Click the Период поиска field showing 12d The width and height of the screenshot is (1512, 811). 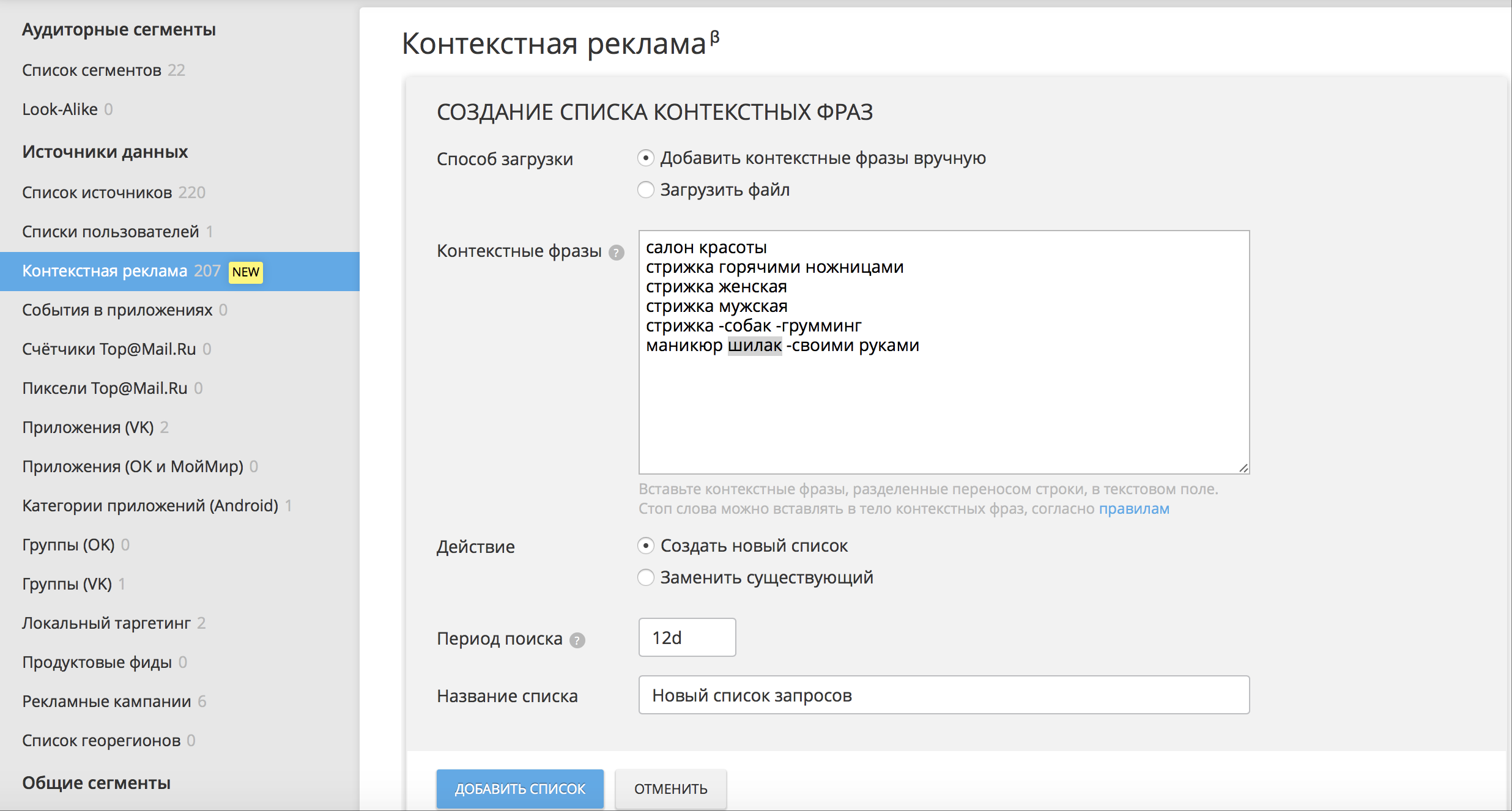(x=686, y=637)
